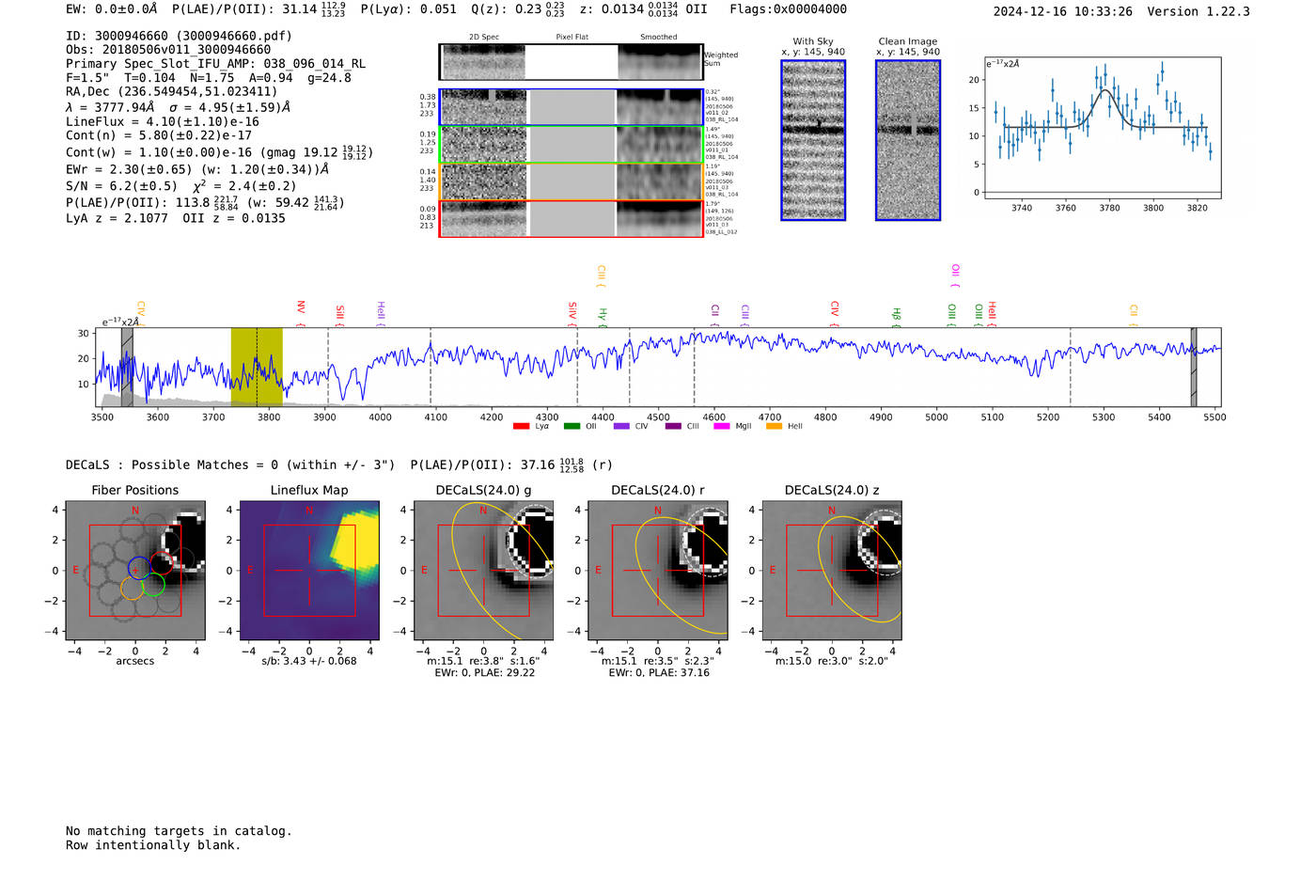The height and width of the screenshot is (896, 1316).
Task: Click the Gaussian emission line fit plot
Action: point(1103,128)
